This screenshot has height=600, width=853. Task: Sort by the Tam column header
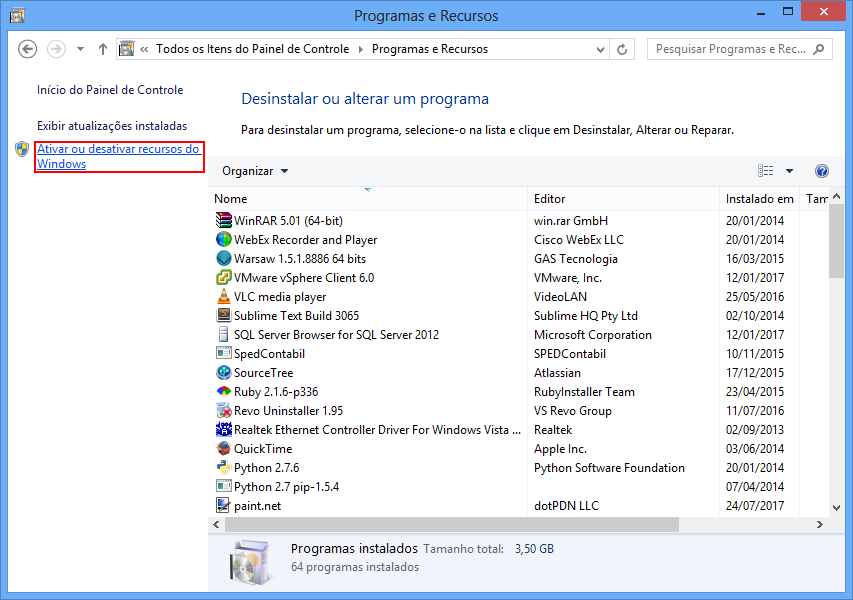coord(815,199)
